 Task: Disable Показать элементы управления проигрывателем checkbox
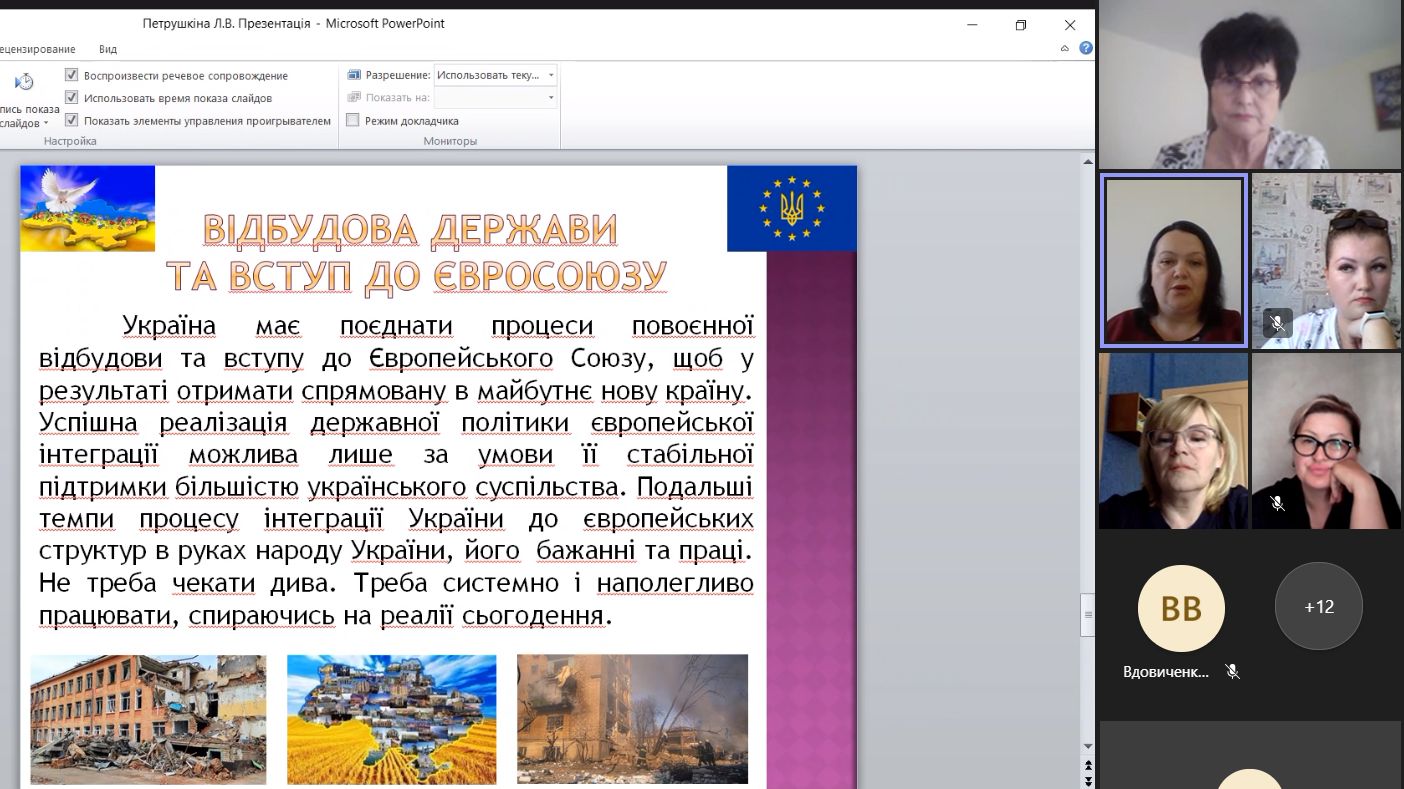[x=71, y=121]
